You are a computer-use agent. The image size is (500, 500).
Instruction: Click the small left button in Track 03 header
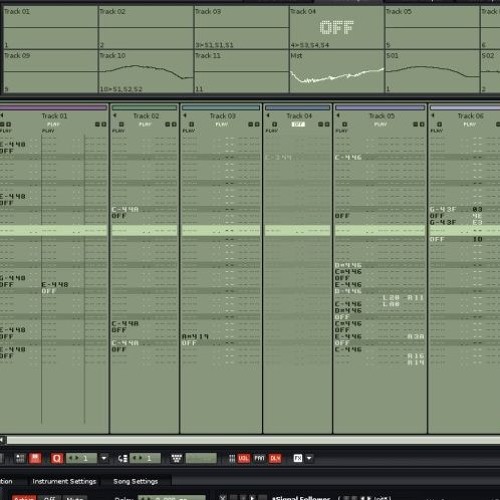pos(192,124)
